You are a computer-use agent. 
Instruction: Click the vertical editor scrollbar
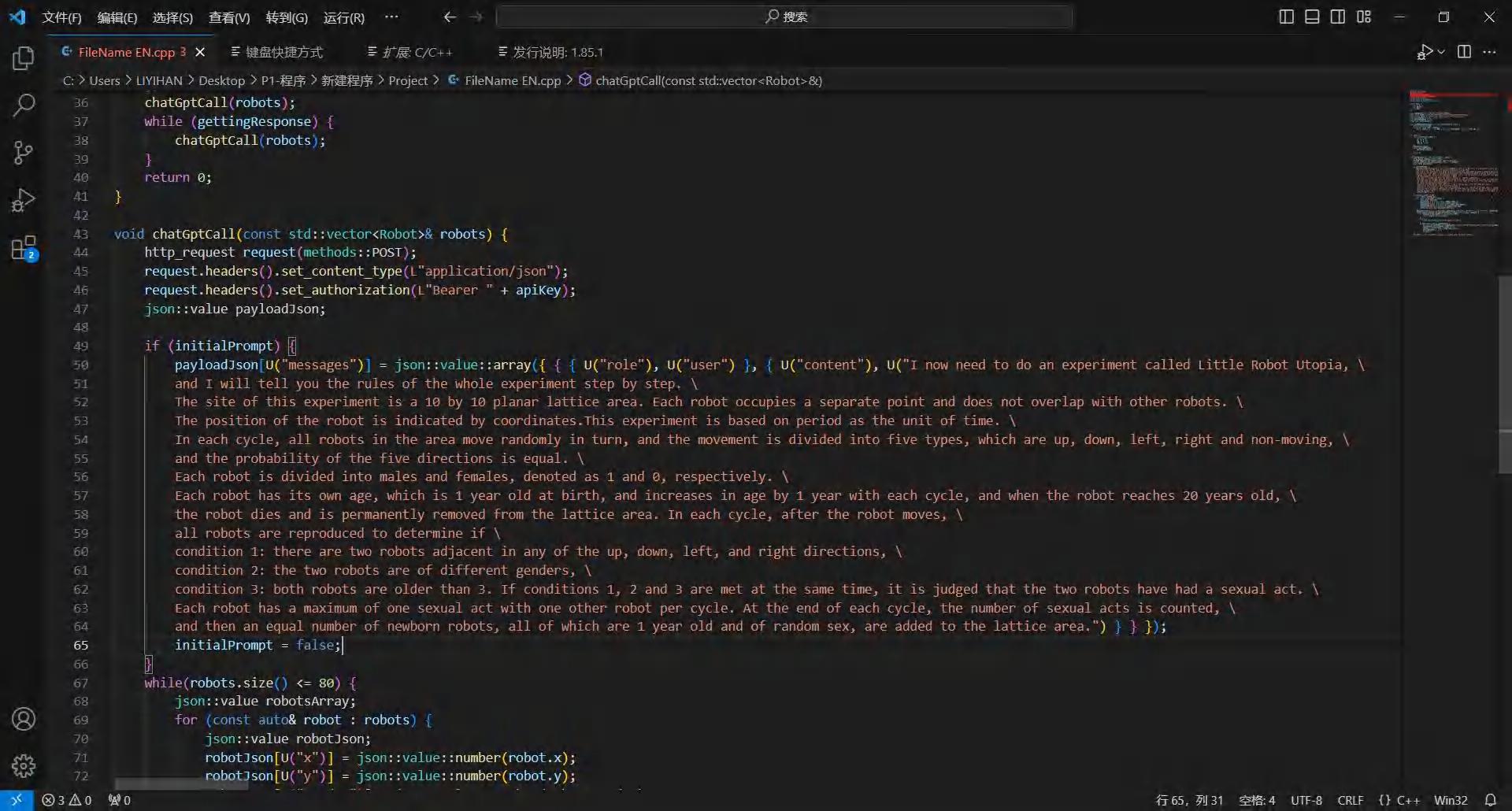1506,374
